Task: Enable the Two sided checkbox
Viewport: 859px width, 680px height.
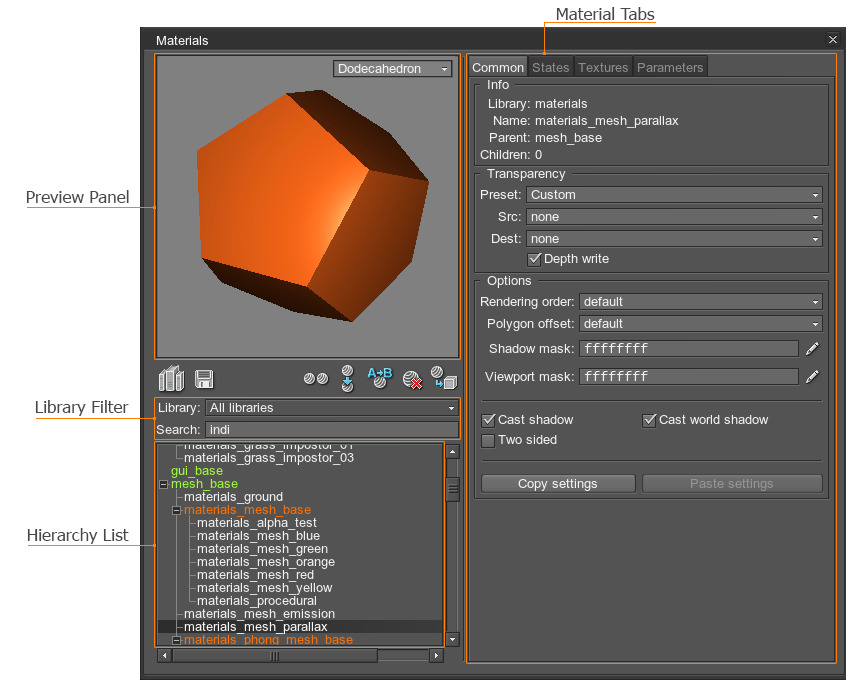Action: (488, 441)
